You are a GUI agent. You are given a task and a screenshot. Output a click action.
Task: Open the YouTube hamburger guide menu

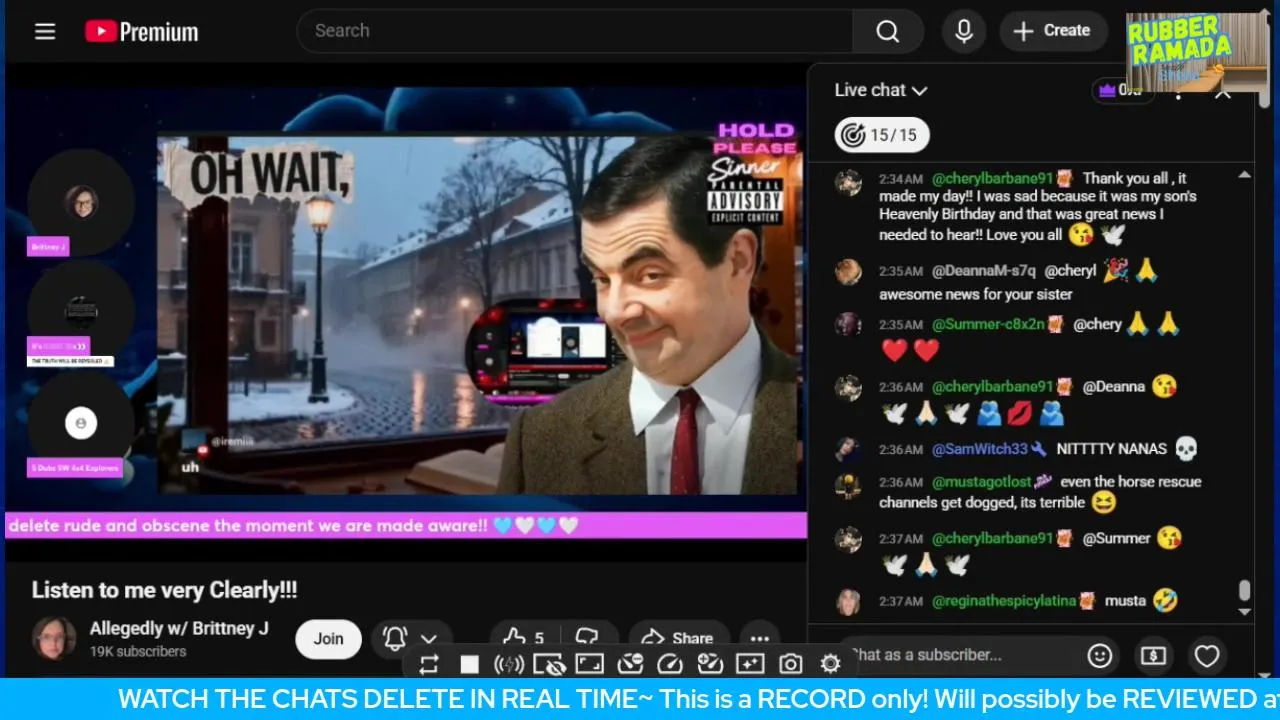coord(45,31)
